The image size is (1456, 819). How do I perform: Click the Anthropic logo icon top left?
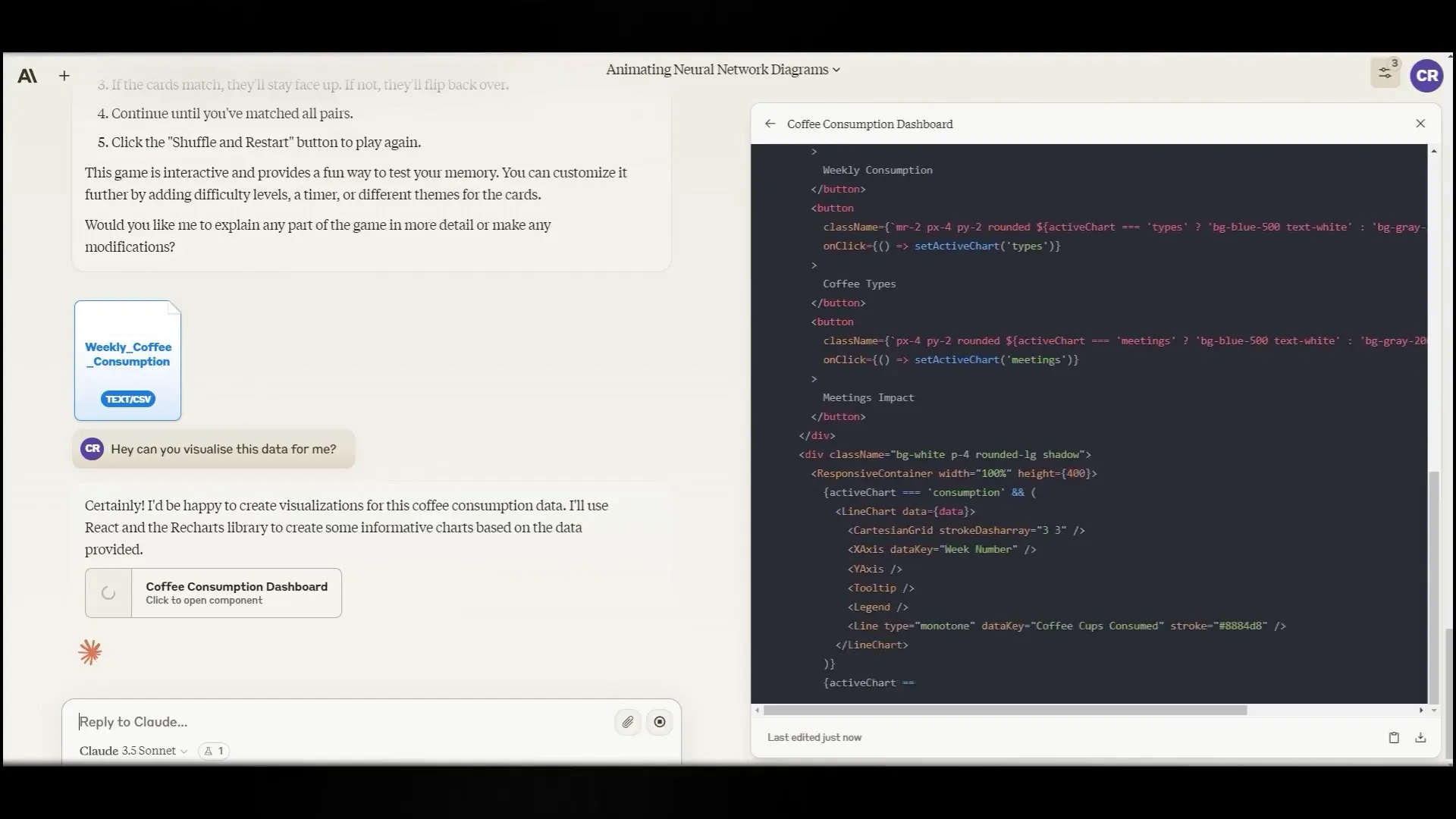(x=26, y=74)
